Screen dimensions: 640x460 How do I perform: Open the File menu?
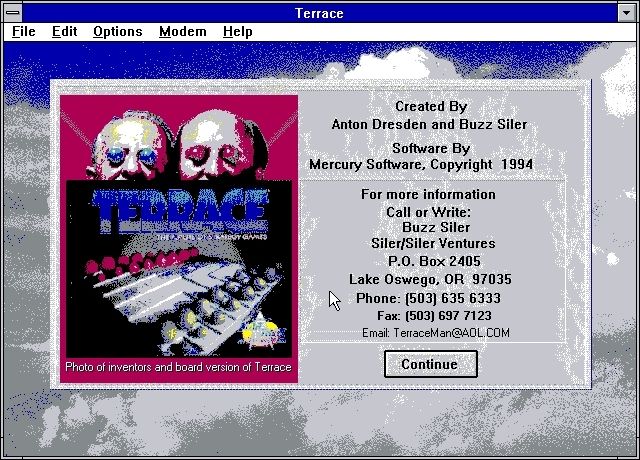point(23,31)
